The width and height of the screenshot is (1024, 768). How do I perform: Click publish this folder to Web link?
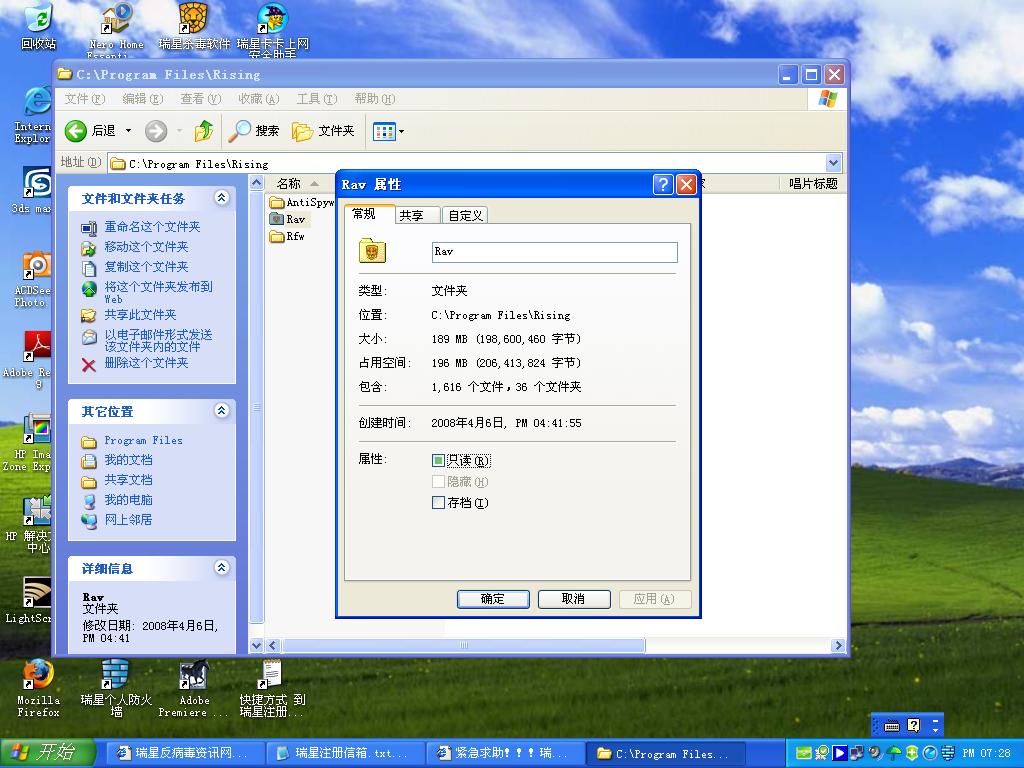click(x=158, y=292)
